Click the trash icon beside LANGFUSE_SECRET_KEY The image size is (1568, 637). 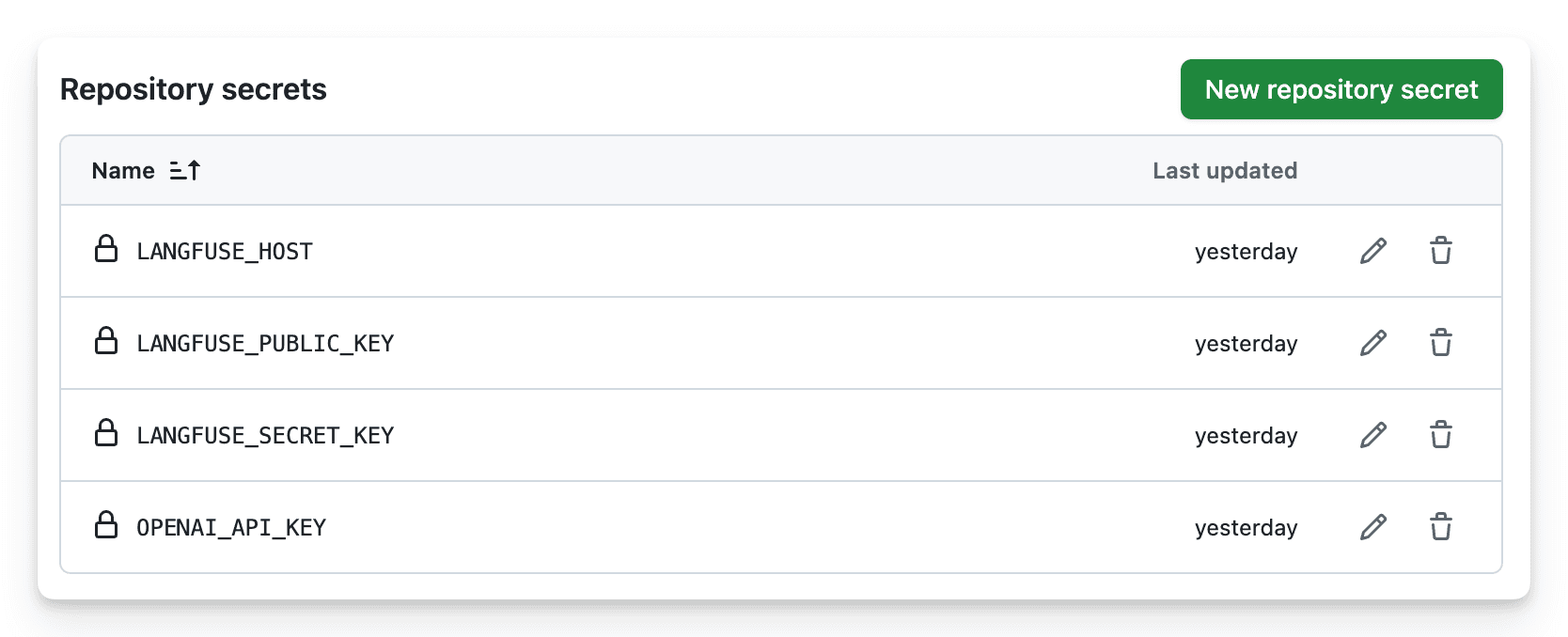click(x=1441, y=435)
